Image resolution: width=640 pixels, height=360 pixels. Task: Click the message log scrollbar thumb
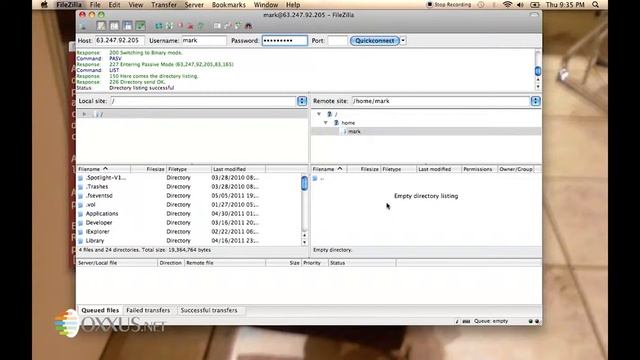pos(538,71)
